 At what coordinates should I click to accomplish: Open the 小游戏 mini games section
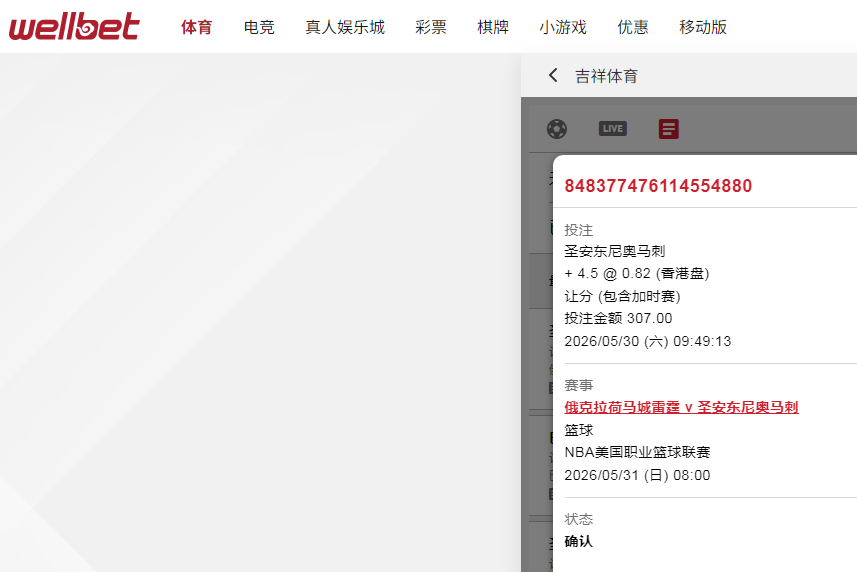click(563, 27)
